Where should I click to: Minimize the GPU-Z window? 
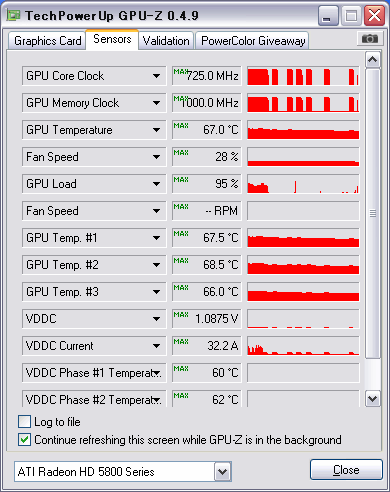click(328, 15)
